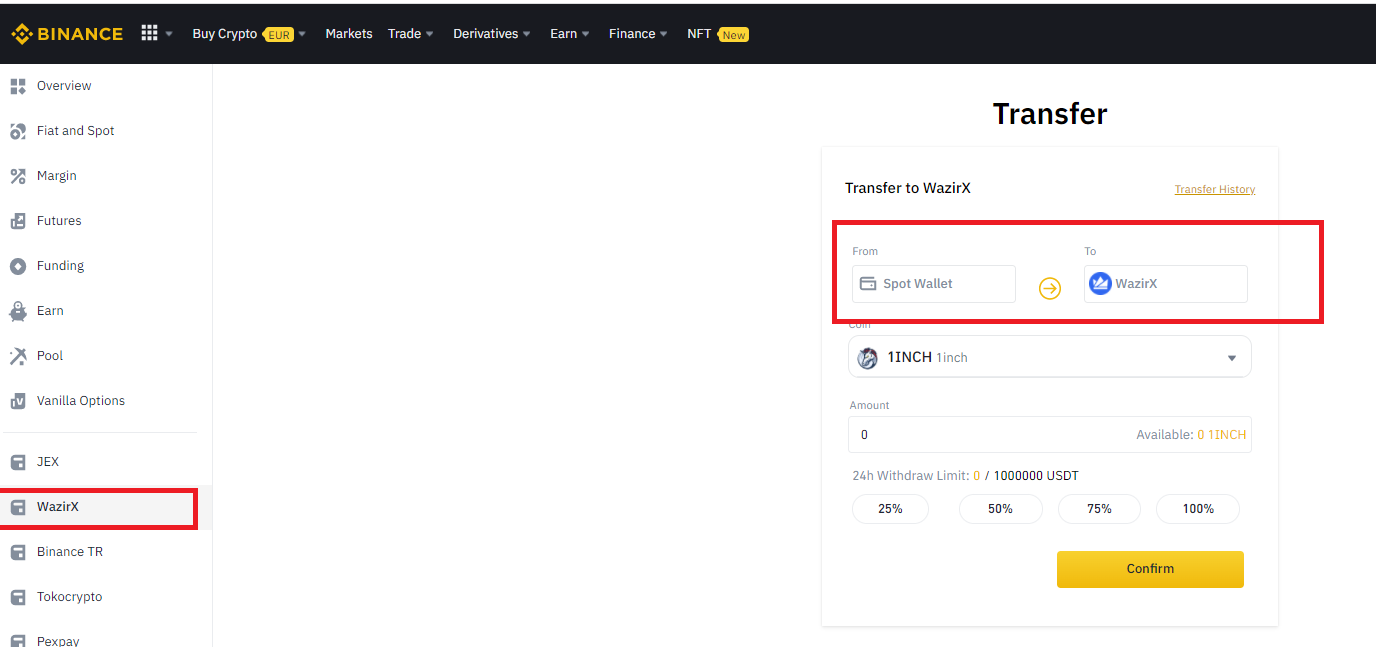This screenshot has height=647, width=1376.
Task: Click the Earn piggy bank icon
Action: point(18,311)
